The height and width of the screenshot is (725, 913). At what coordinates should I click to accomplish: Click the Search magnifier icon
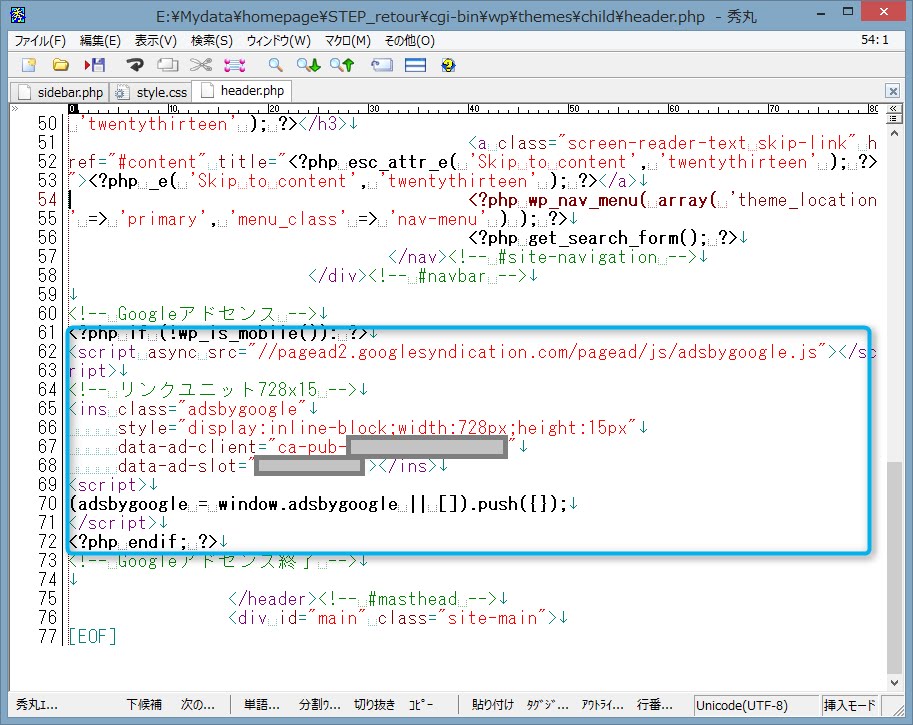pos(275,65)
